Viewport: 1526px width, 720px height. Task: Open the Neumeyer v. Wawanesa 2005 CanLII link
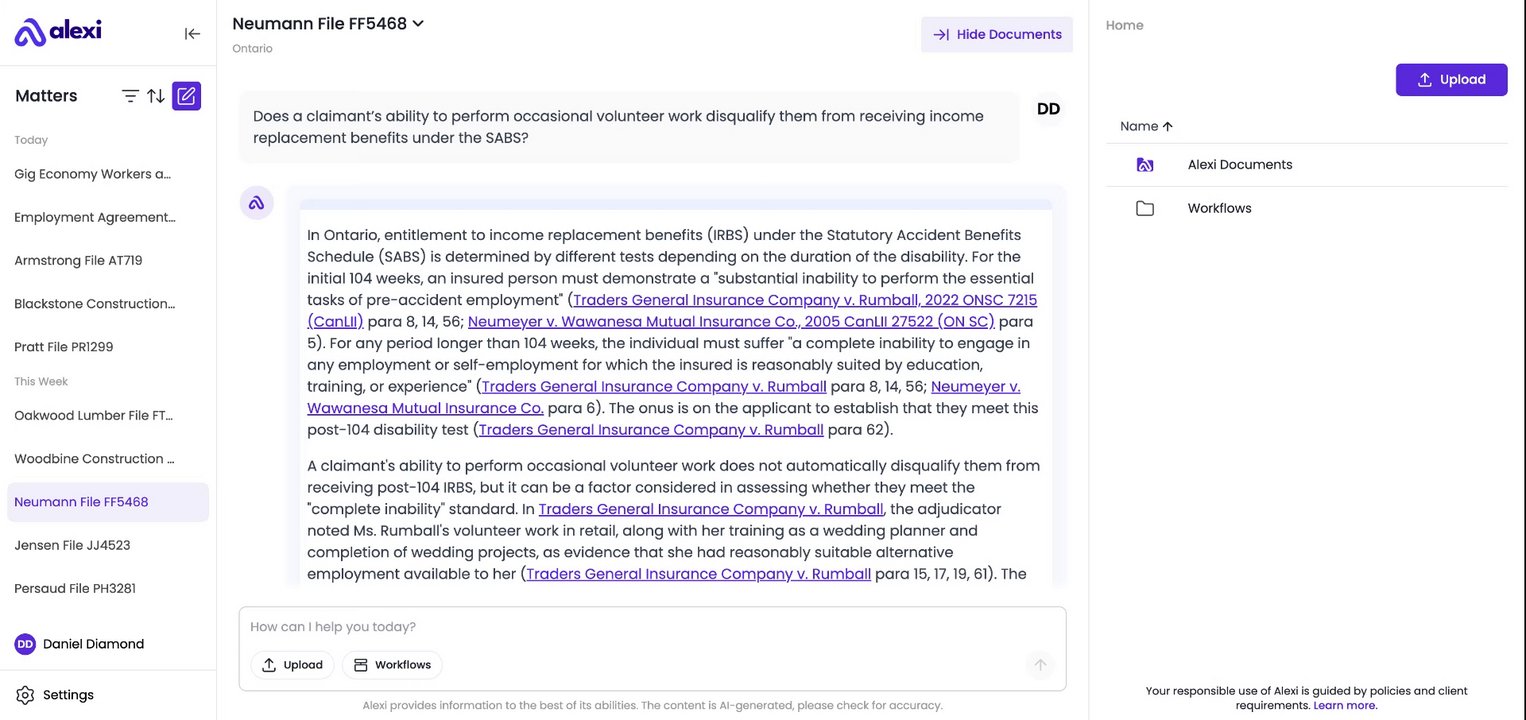click(x=730, y=322)
